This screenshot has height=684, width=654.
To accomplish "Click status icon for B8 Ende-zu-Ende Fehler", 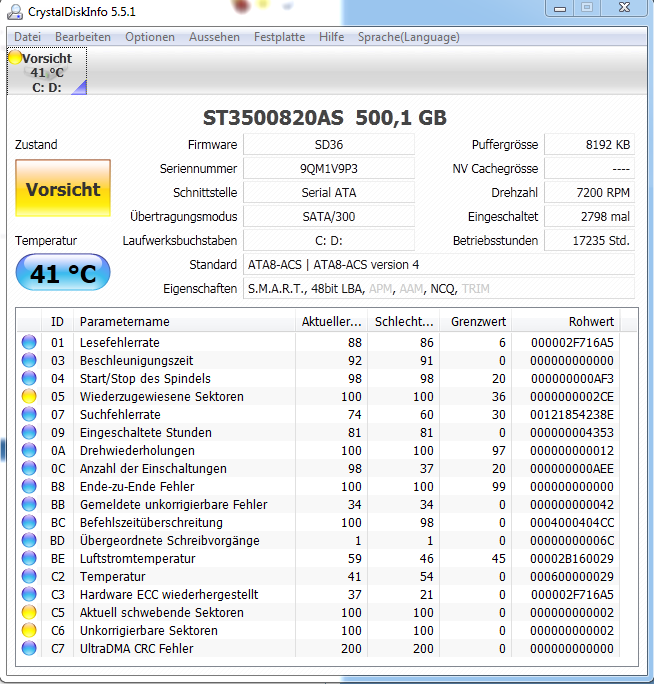I will point(29,486).
